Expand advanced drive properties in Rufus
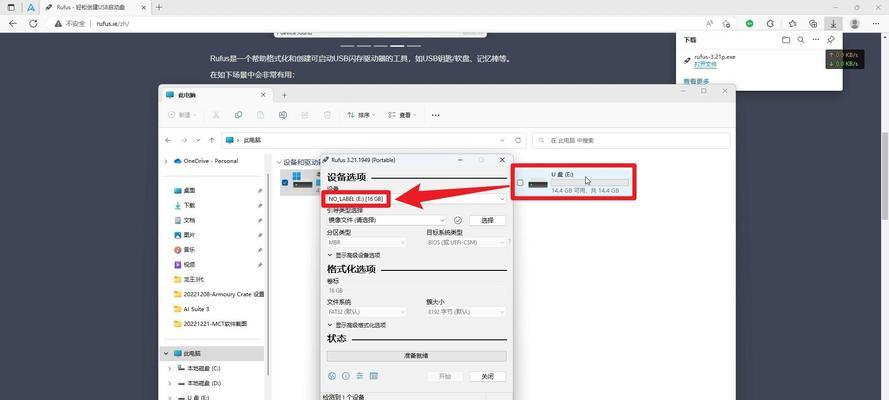Viewport: 889px width, 400px height. 354,256
